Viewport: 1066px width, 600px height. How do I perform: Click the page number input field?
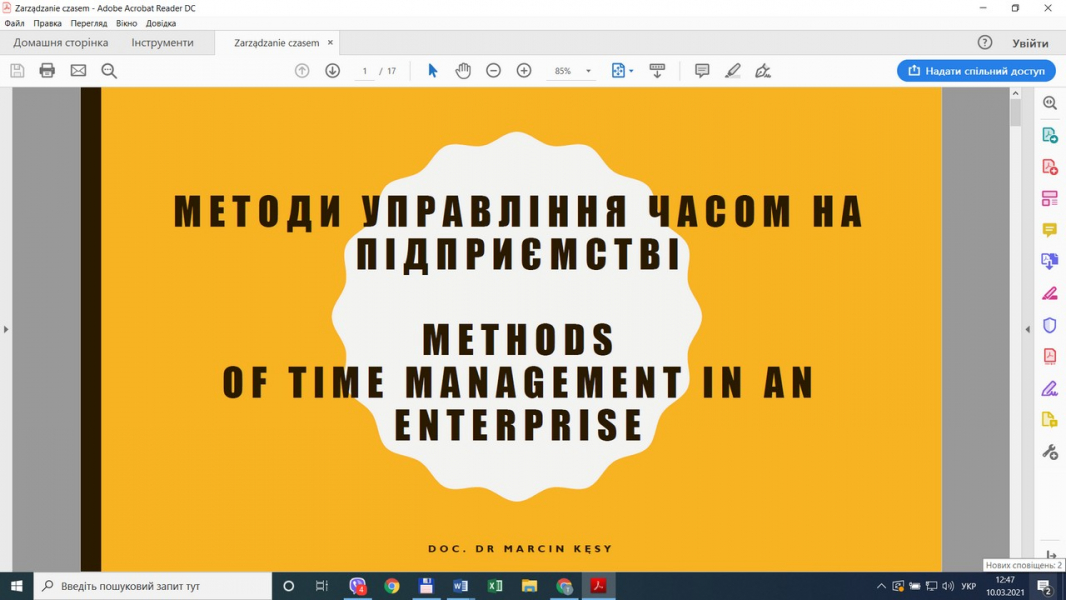[365, 71]
